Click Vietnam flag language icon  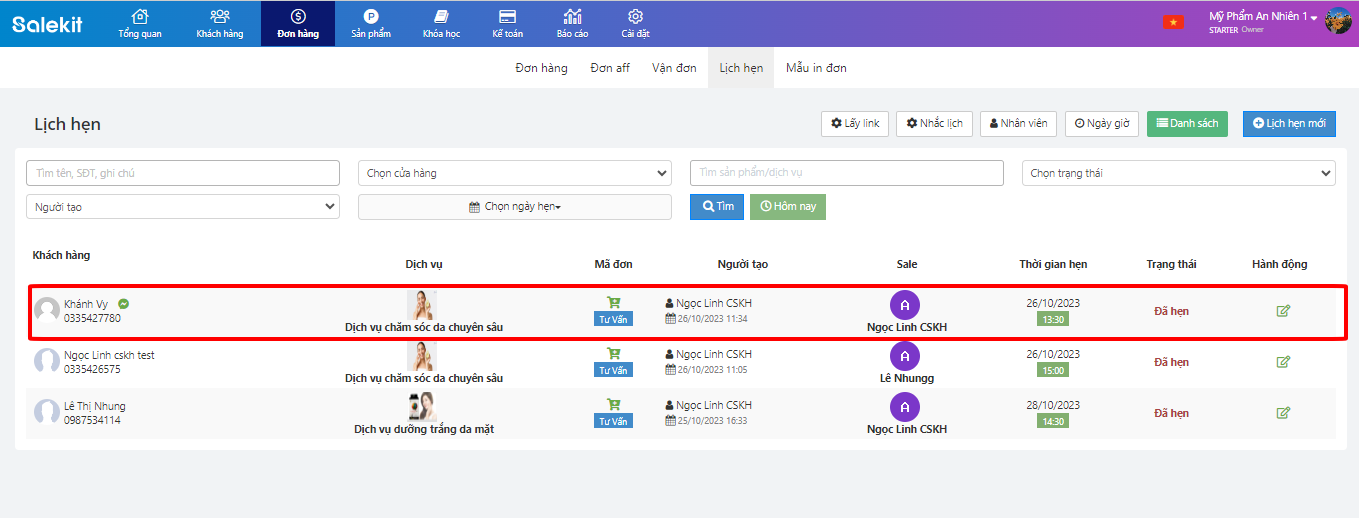coord(1172,23)
